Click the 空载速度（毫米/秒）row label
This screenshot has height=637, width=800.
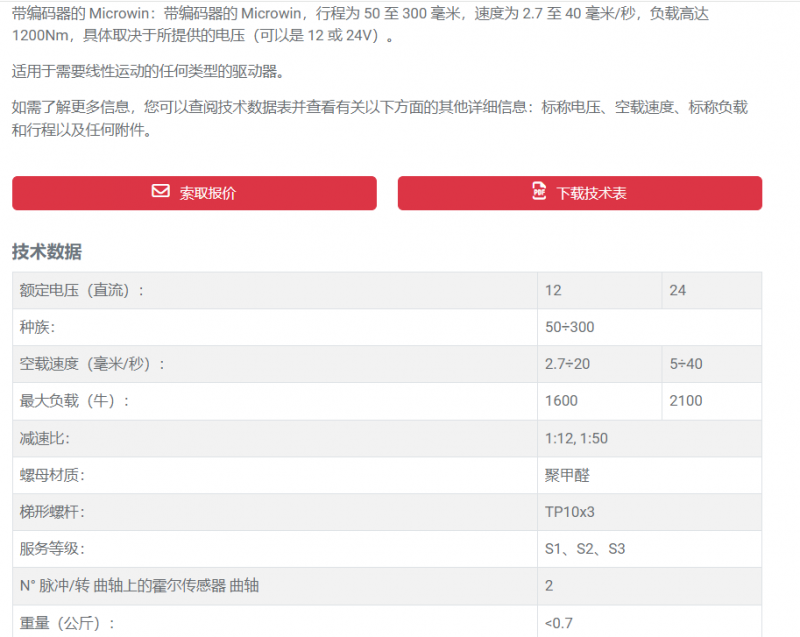92,364
